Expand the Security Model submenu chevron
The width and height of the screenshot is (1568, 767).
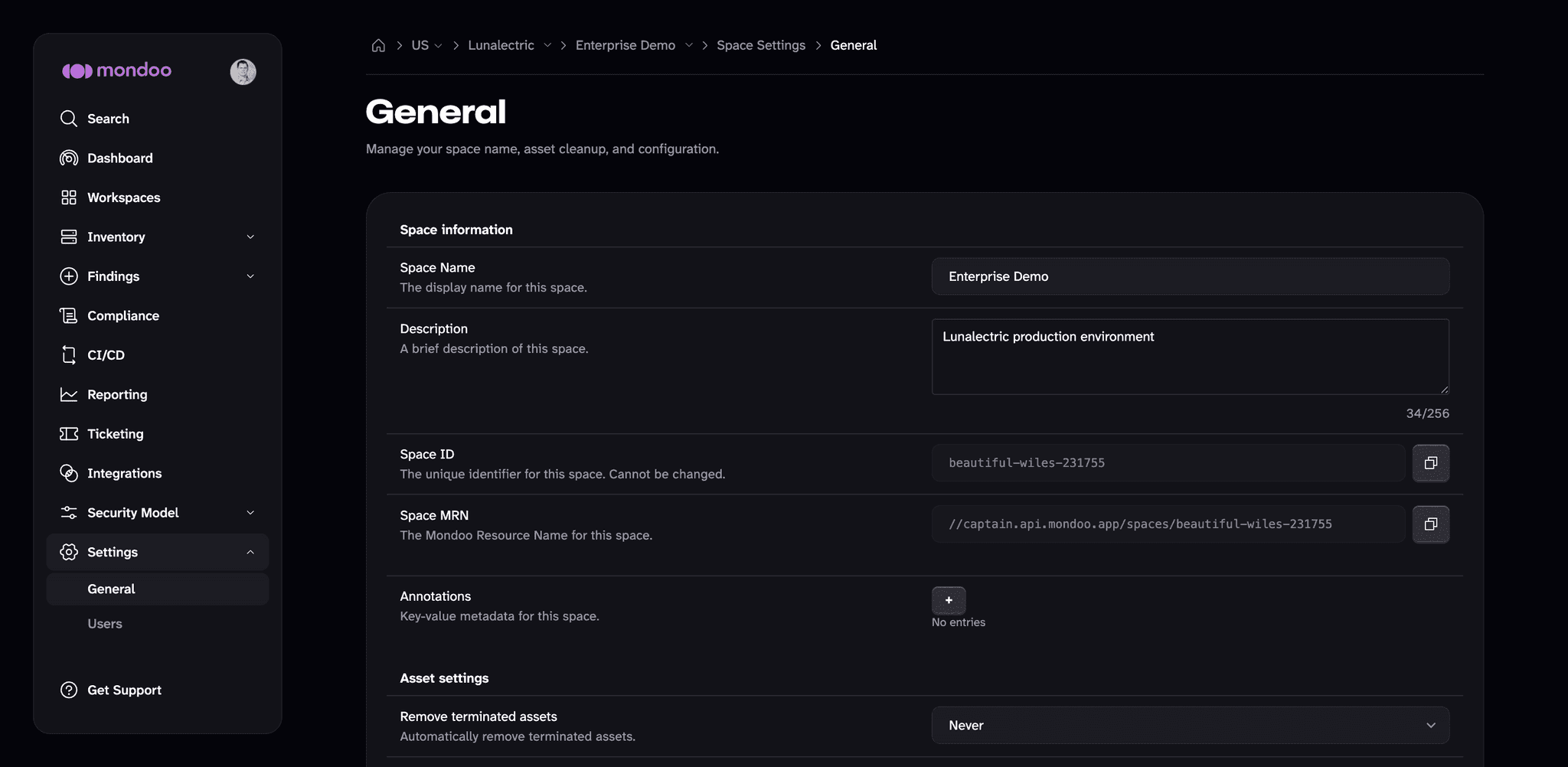pyautogui.click(x=250, y=513)
